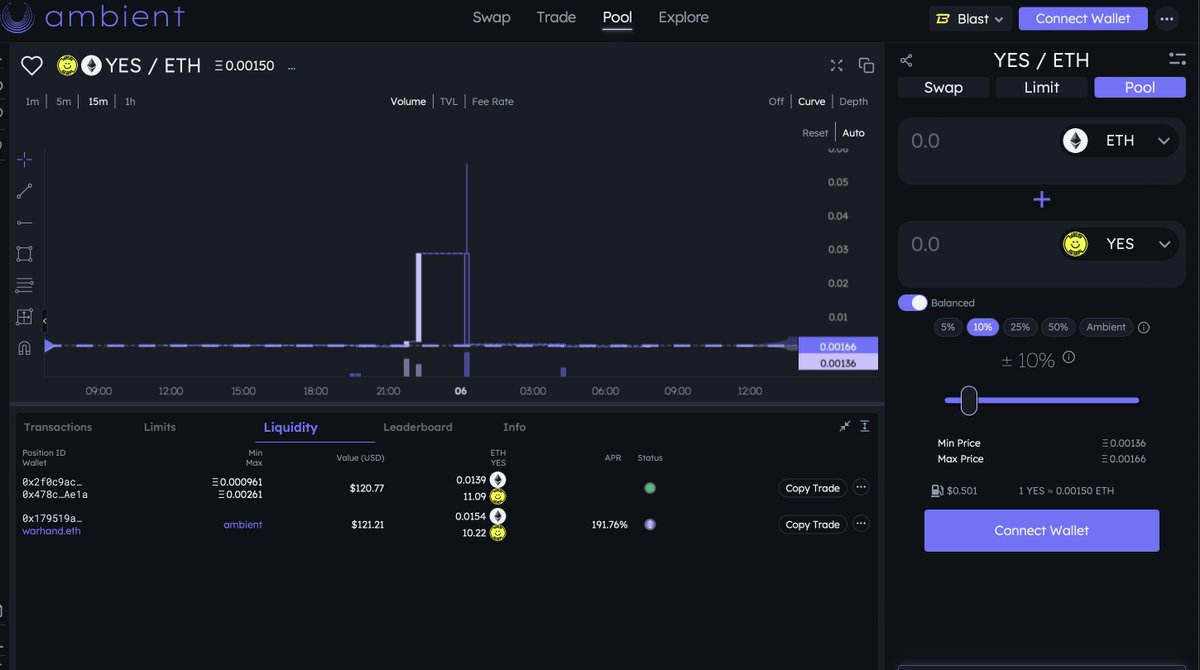
Task: Select 15m chart timeframe
Action: pos(98,102)
